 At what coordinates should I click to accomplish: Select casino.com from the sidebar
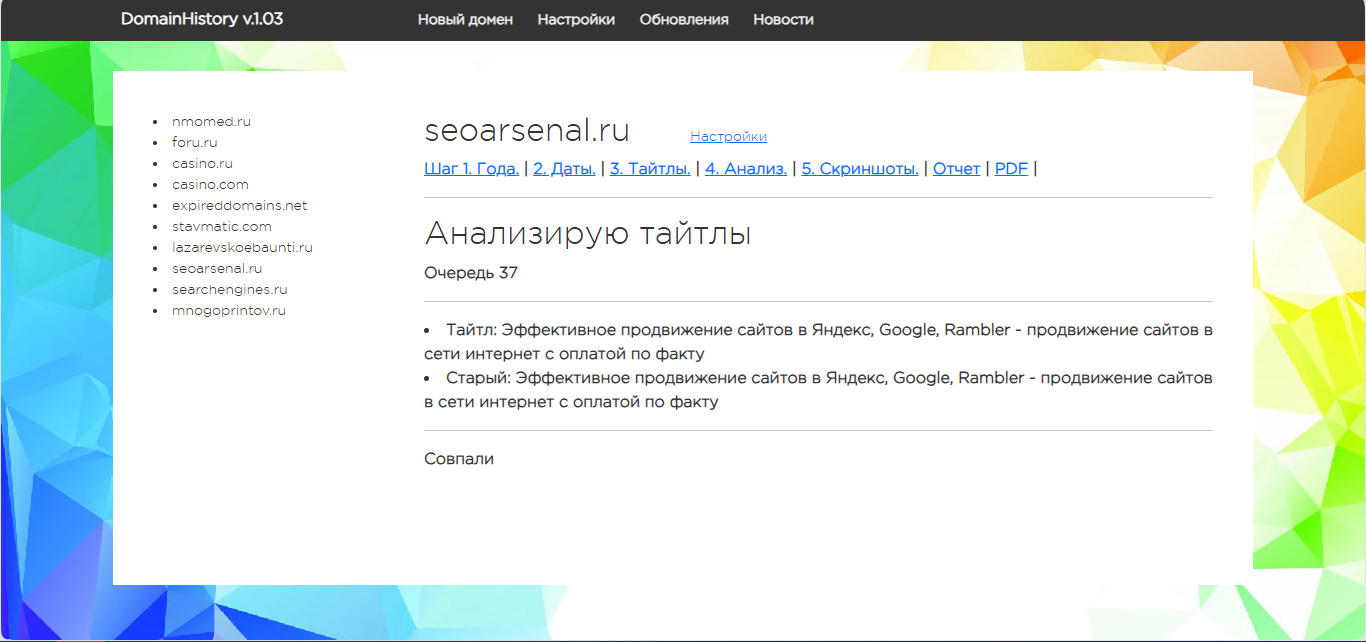[x=210, y=184]
